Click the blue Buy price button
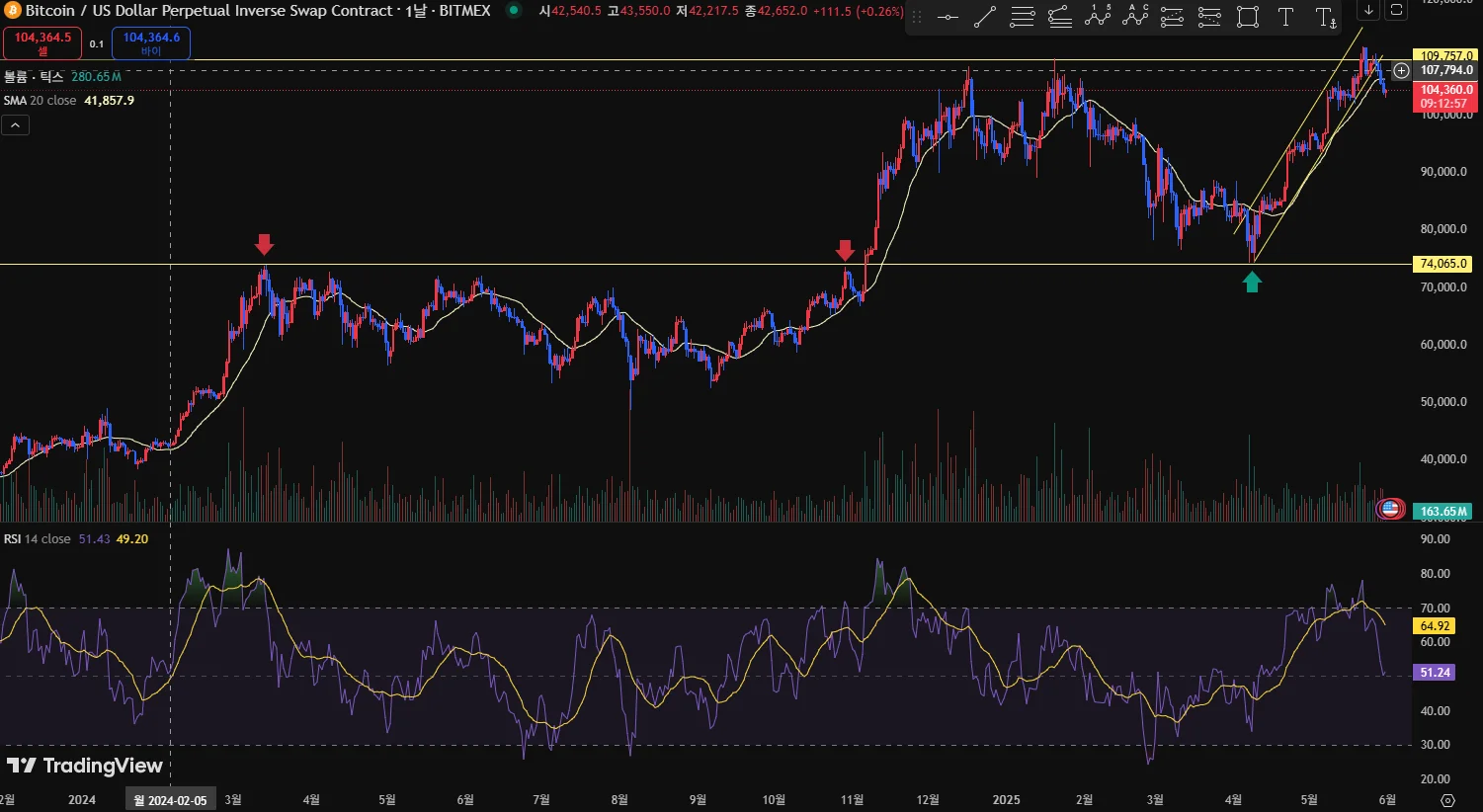This screenshot has height=812, width=1483. coord(151,42)
